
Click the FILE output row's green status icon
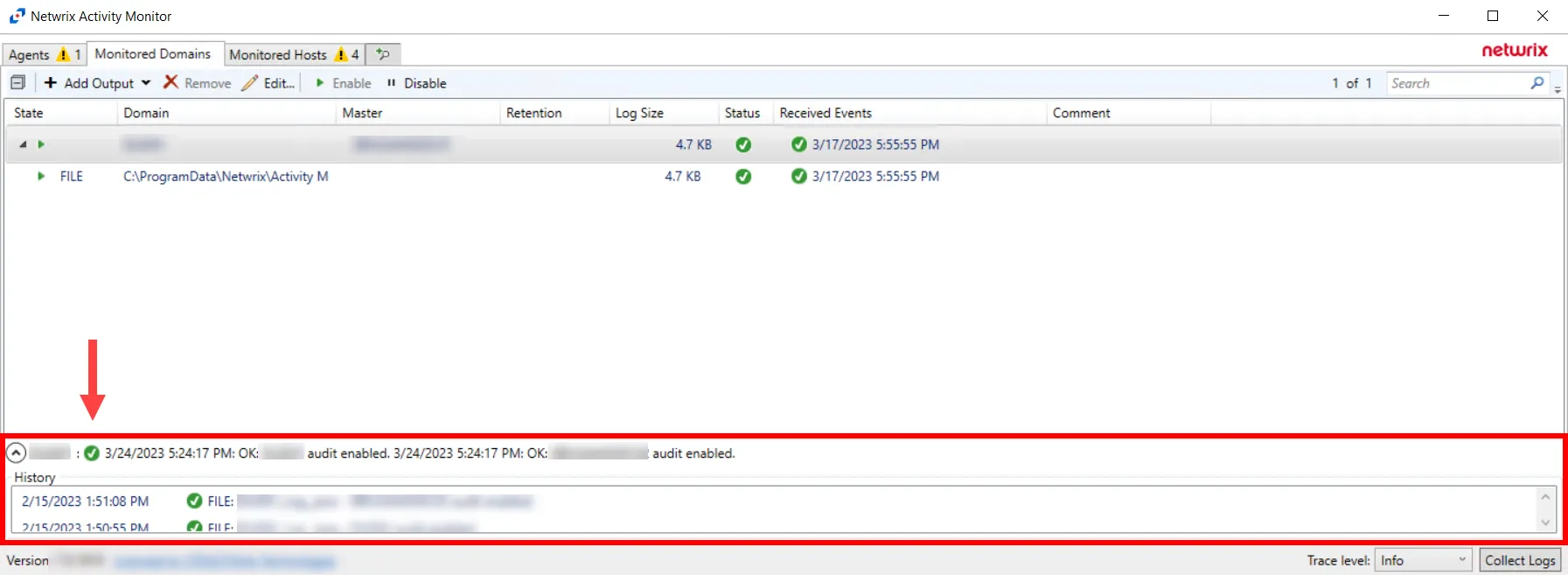pos(743,177)
